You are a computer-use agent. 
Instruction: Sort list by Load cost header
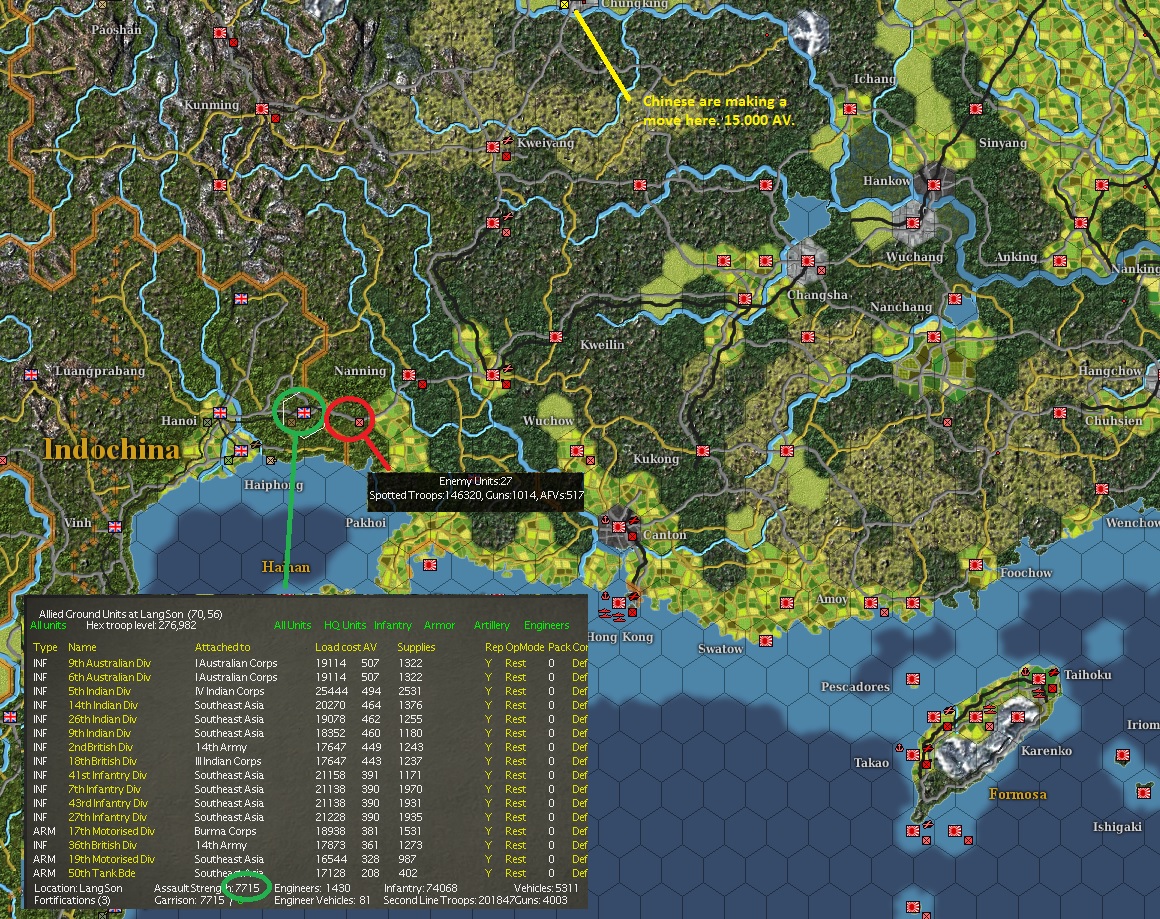(x=338, y=647)
